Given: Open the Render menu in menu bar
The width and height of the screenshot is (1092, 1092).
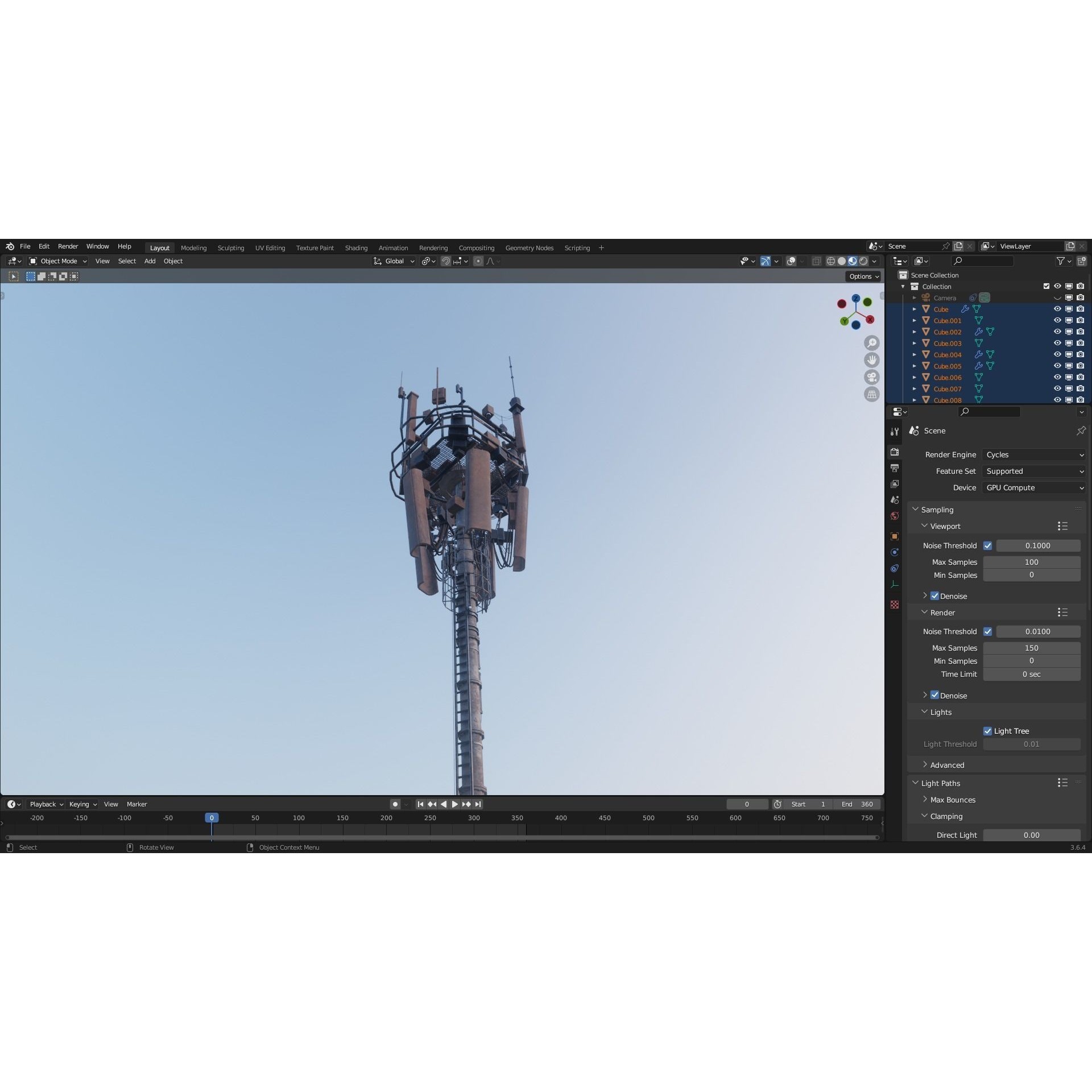Looking at the screenshot, I should (x=68, y=246).
